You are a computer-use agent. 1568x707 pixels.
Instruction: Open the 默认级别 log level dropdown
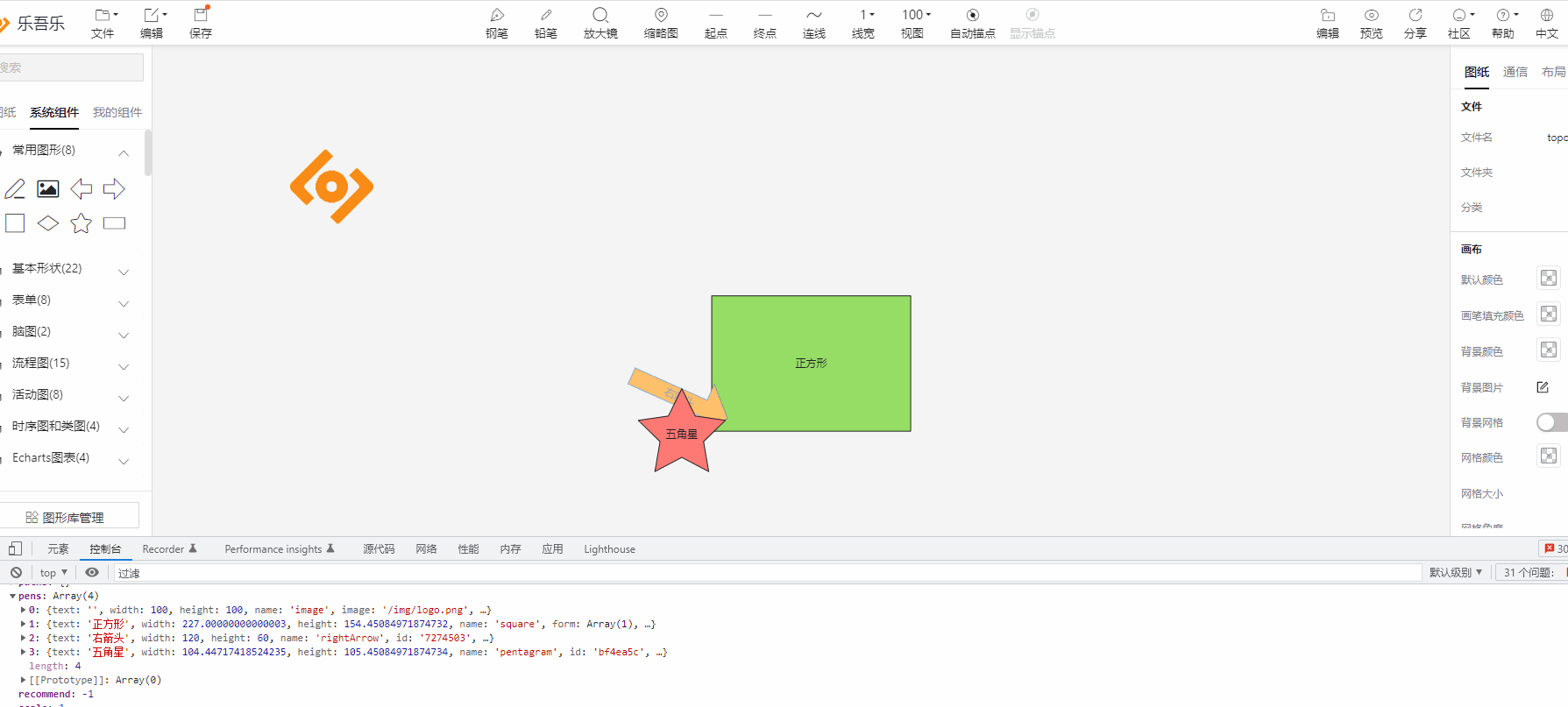pyautogui.click(x=1456, y=572)
